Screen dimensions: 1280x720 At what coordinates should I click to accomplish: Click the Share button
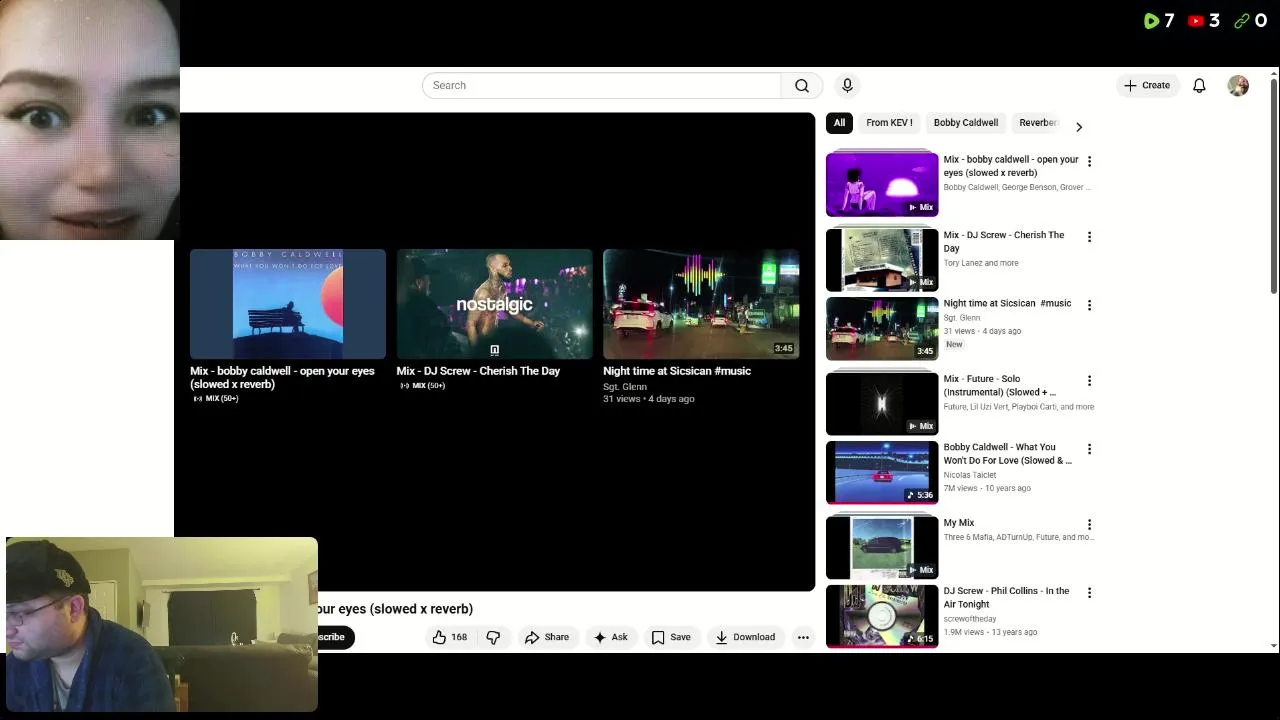547,637
